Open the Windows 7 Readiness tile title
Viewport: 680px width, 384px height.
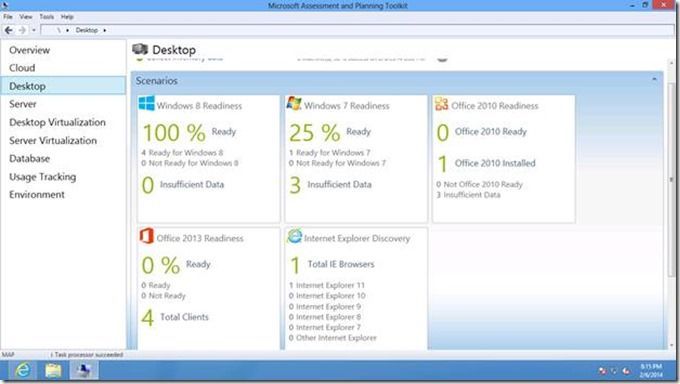point(347,105)
